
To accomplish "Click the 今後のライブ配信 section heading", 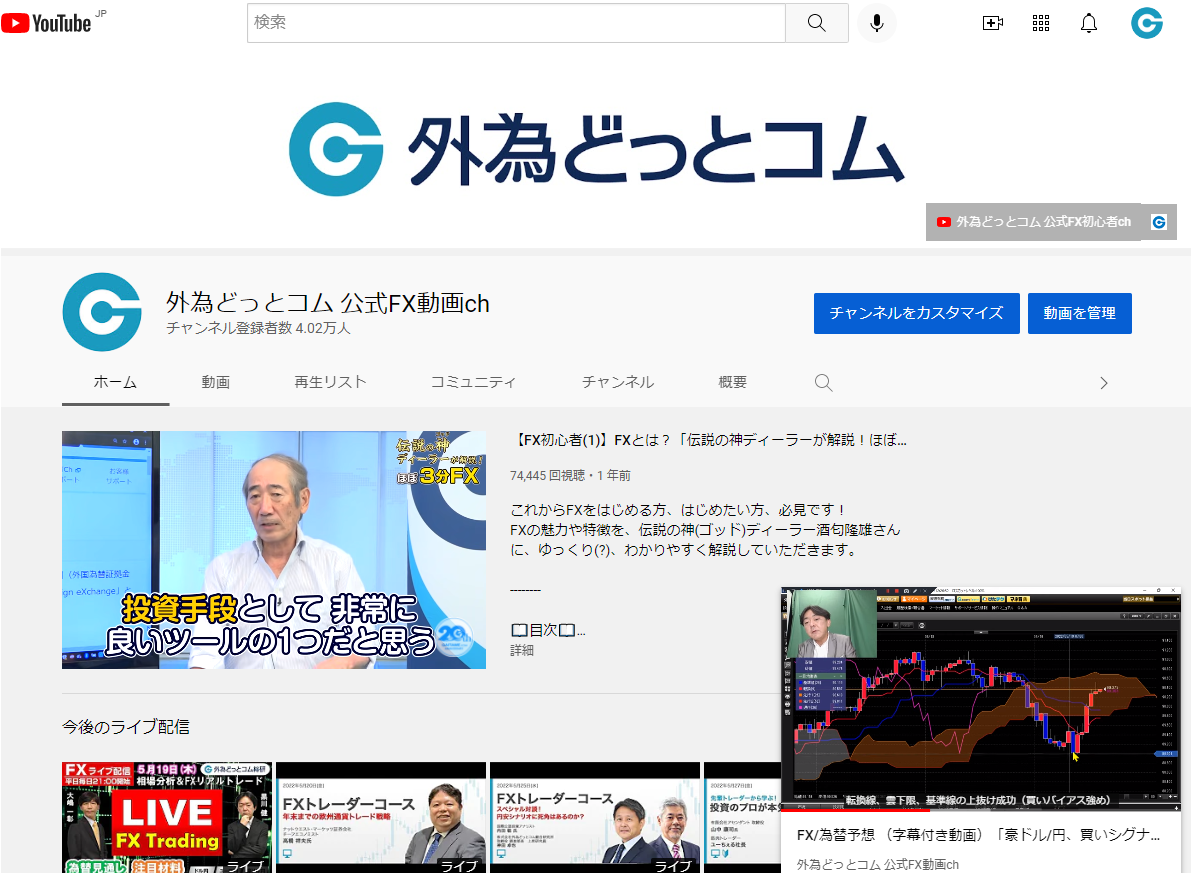I will point(125,727).
